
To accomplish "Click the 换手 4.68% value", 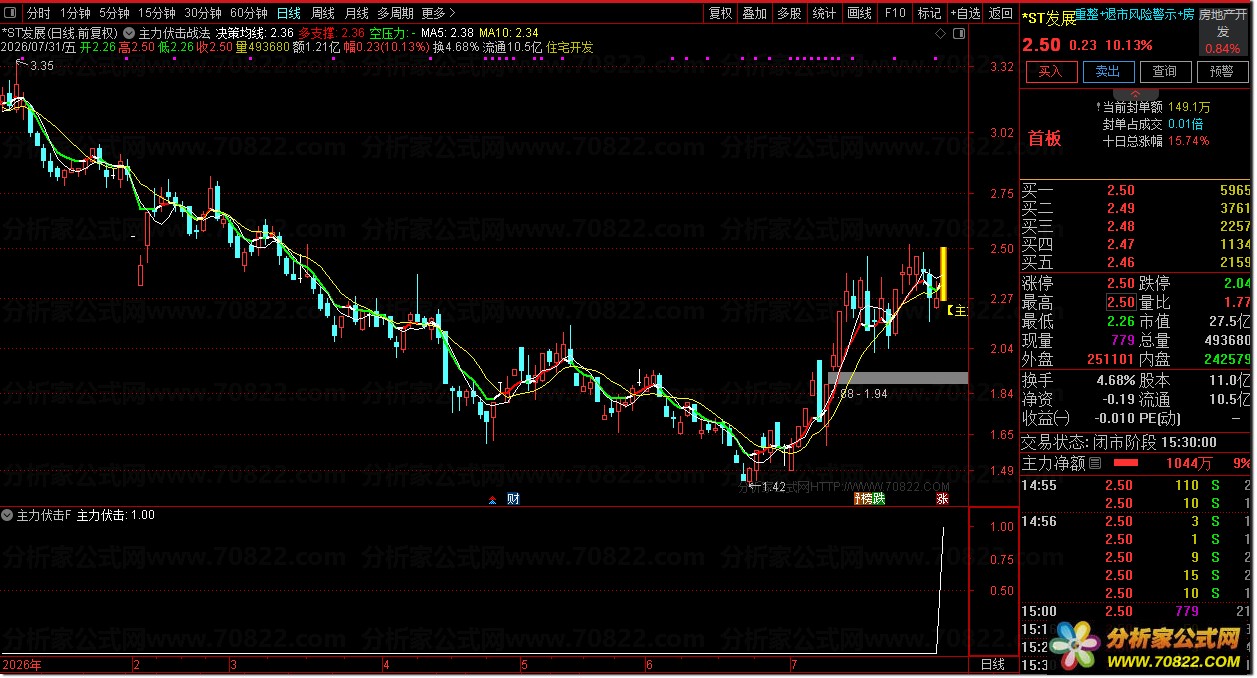I will click(x=1114, y=380).
